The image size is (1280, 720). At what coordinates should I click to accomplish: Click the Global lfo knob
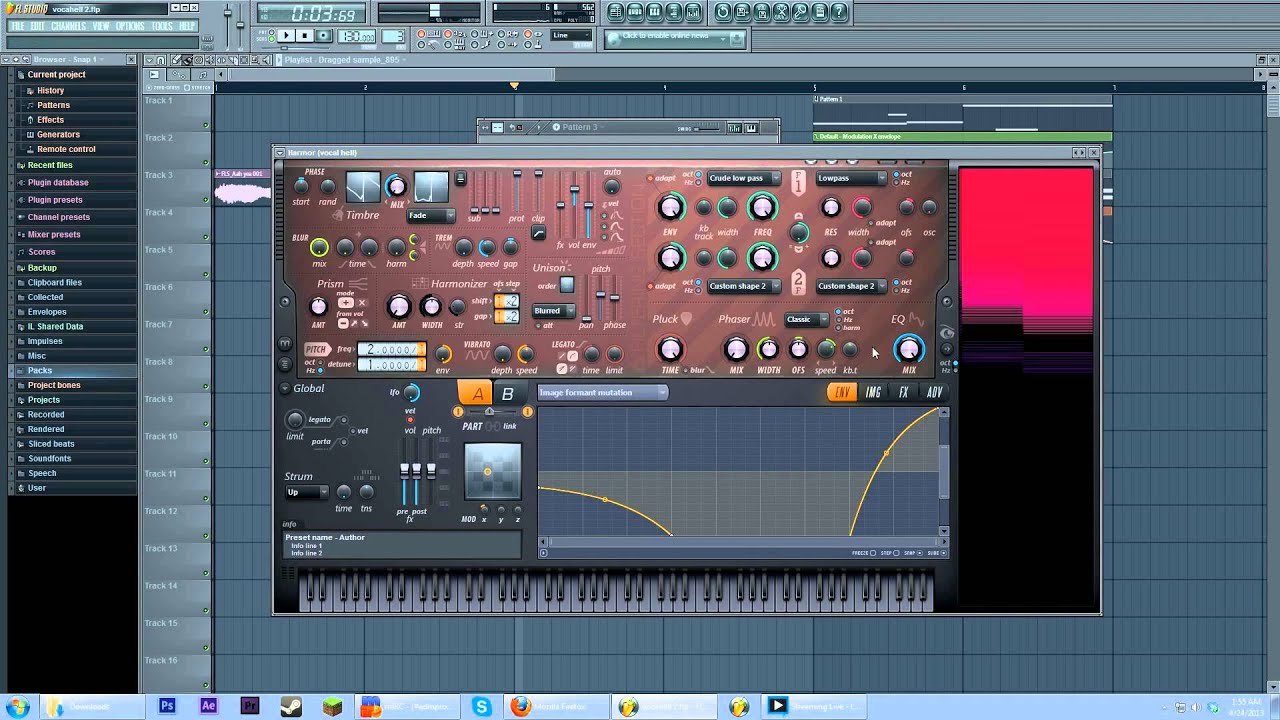coord(412,394)
